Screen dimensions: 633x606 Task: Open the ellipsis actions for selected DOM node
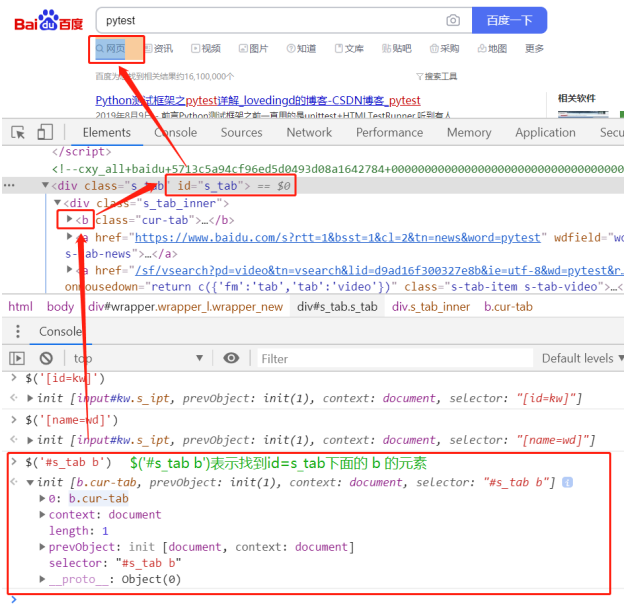click(x=9, y=186)
